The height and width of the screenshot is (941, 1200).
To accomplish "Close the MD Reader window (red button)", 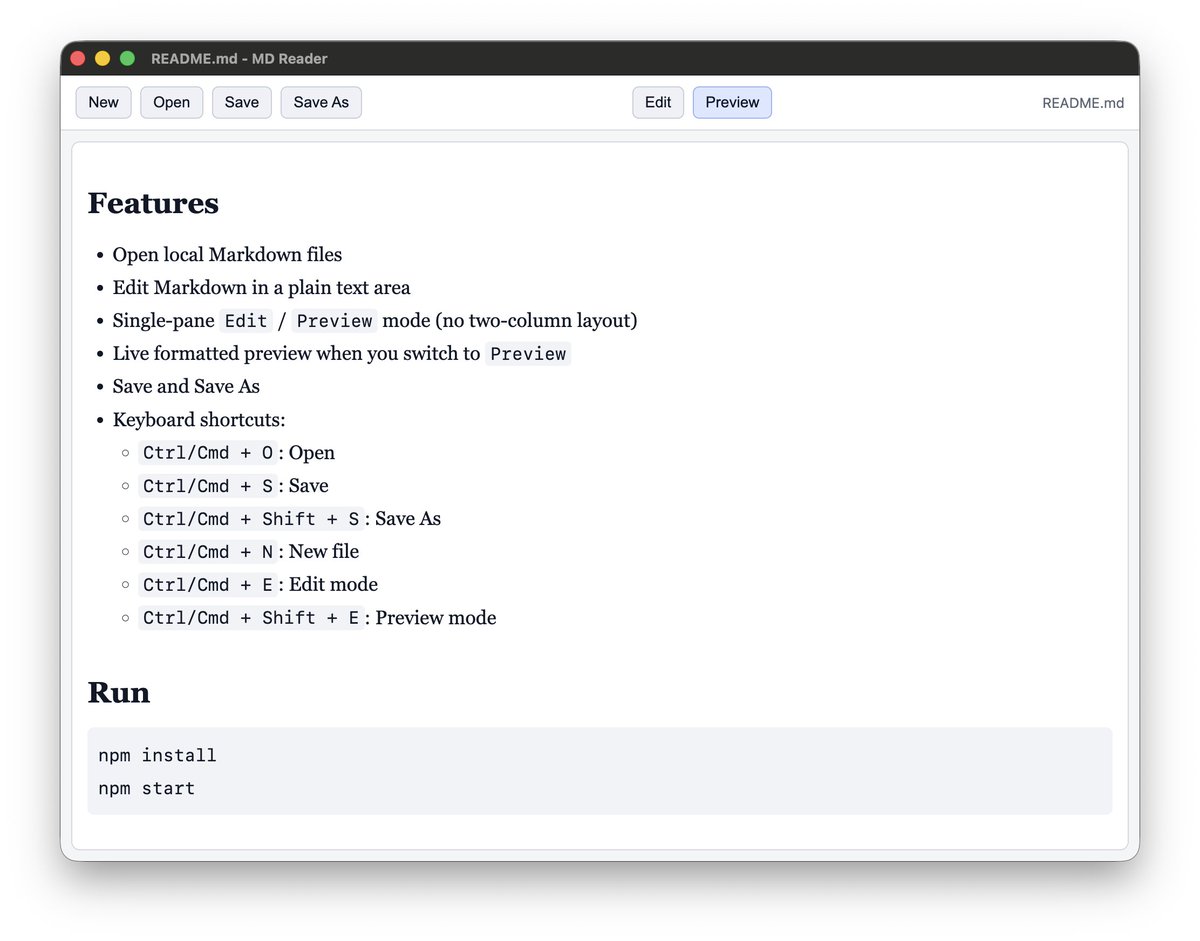I will tap(78, 58).
